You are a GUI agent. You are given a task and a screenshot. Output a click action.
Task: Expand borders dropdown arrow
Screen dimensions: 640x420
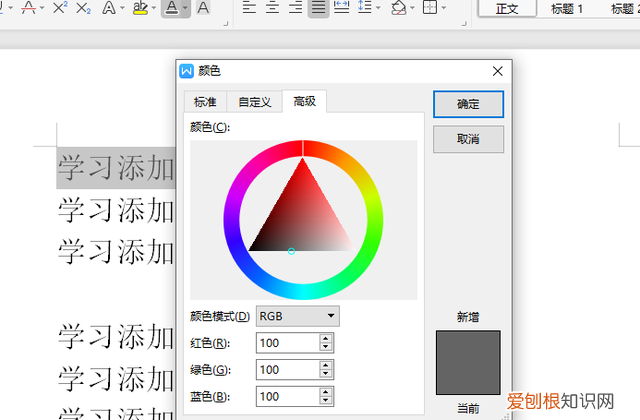point(444,8)
